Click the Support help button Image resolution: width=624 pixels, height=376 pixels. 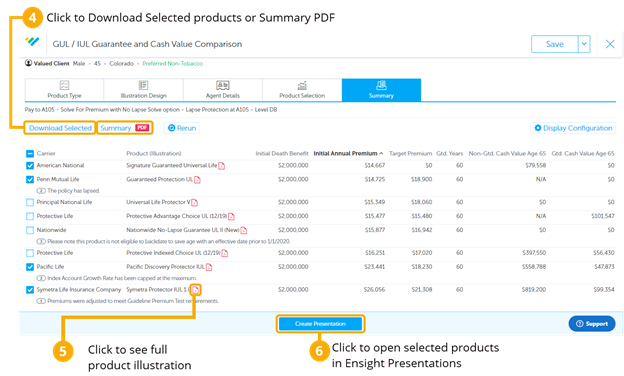click(x=592, y=324)
